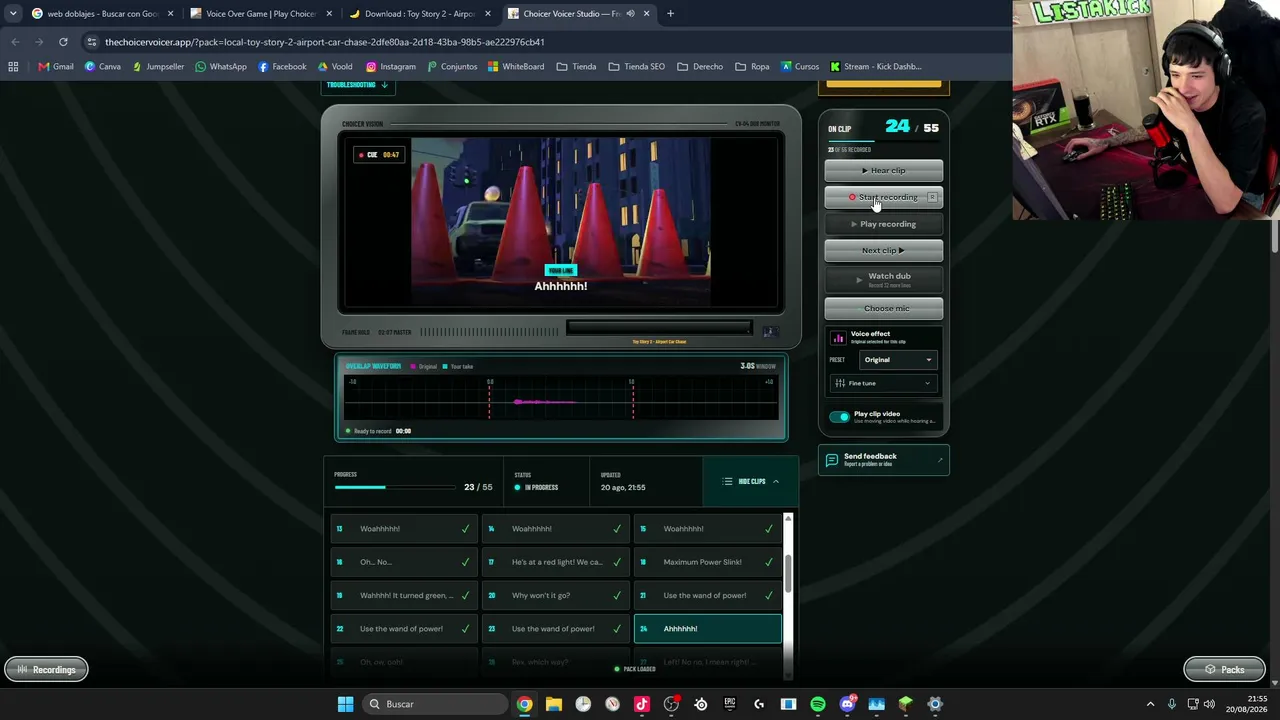Select clip 20 Why won't it go?
This screenshot has width=1280, height=720.
pyautogui.click(x=556, y=595)
